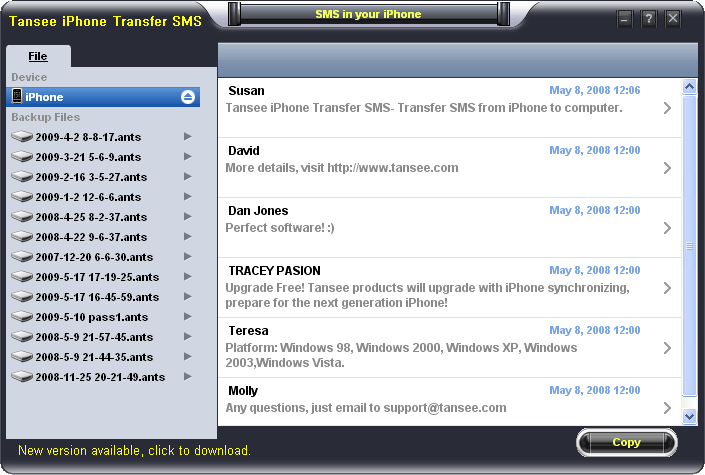Click drive icon for 2007-12-20 6-6-30.ants
The image size is (705, 475).
click(x=22, y=256)
